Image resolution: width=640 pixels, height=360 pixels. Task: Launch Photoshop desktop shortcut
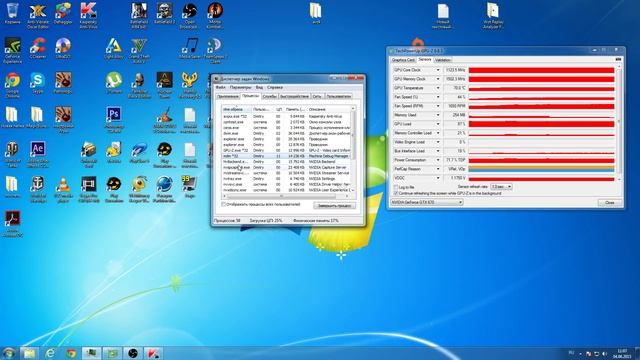(113, 119)
